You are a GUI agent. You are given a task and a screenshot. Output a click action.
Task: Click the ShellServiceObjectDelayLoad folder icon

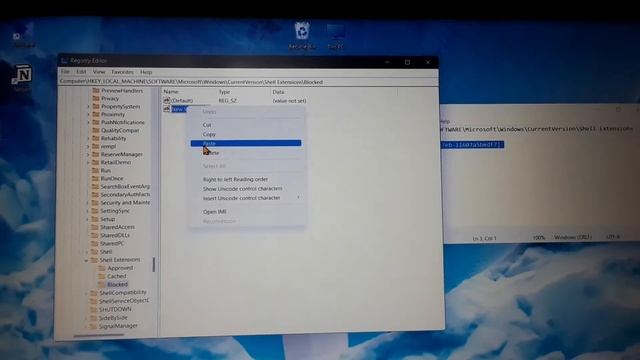pyautogui.click(x=94, y=301)
